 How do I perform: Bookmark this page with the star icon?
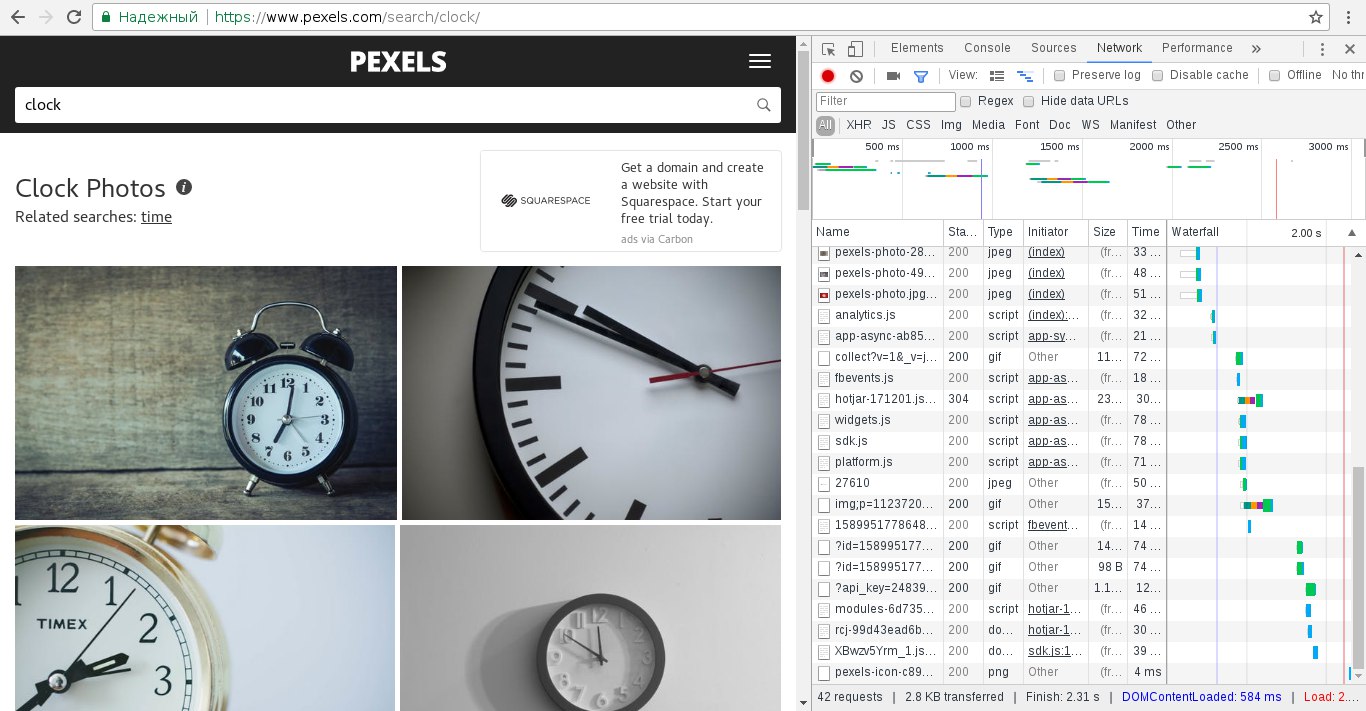tap(1316, 17)
